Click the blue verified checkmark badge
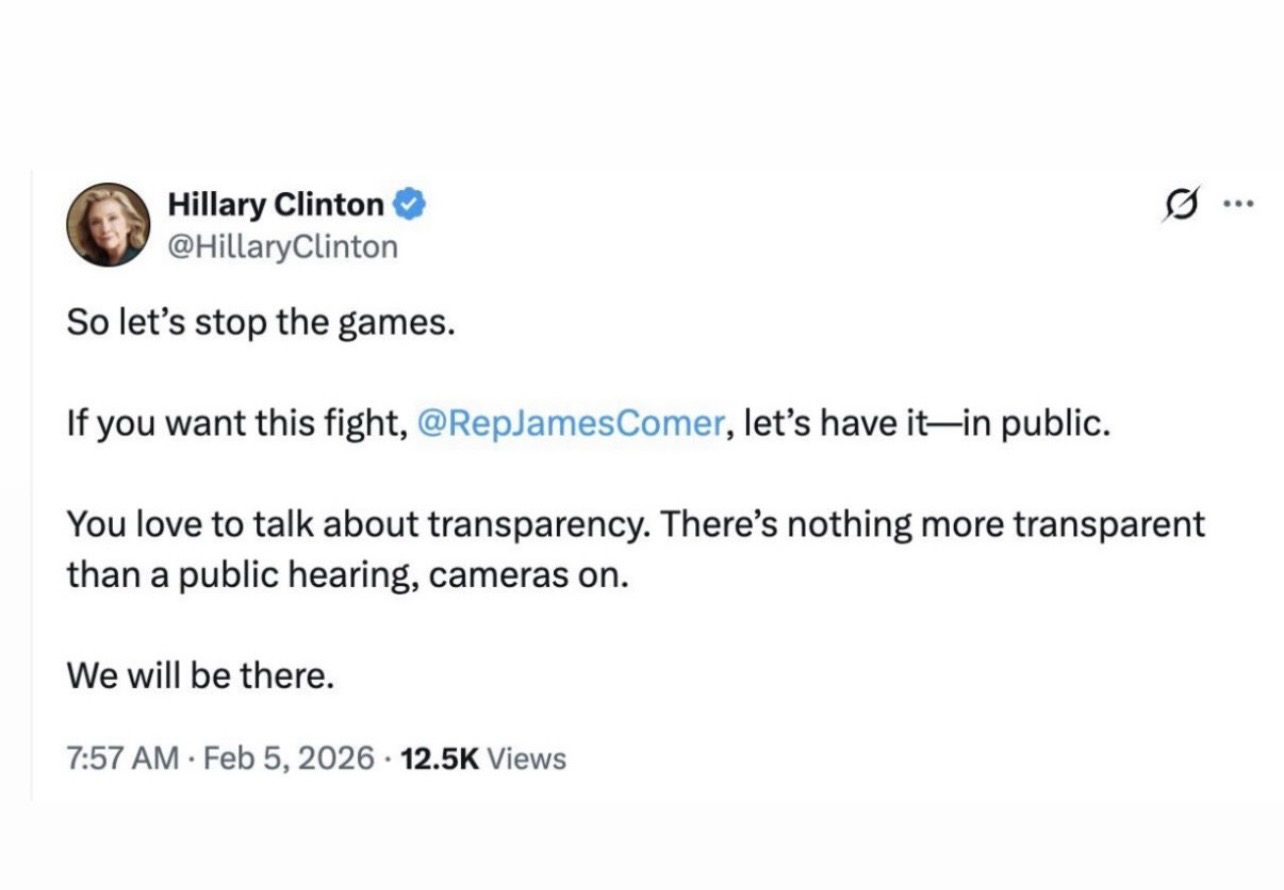This screenshot has width=1284, height=890. 411,205
